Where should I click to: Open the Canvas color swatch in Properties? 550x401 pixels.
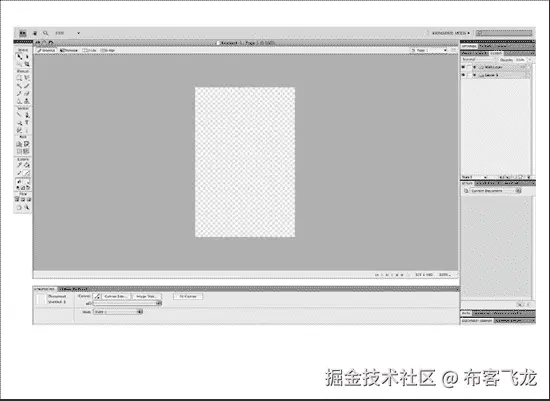[97, 296]
